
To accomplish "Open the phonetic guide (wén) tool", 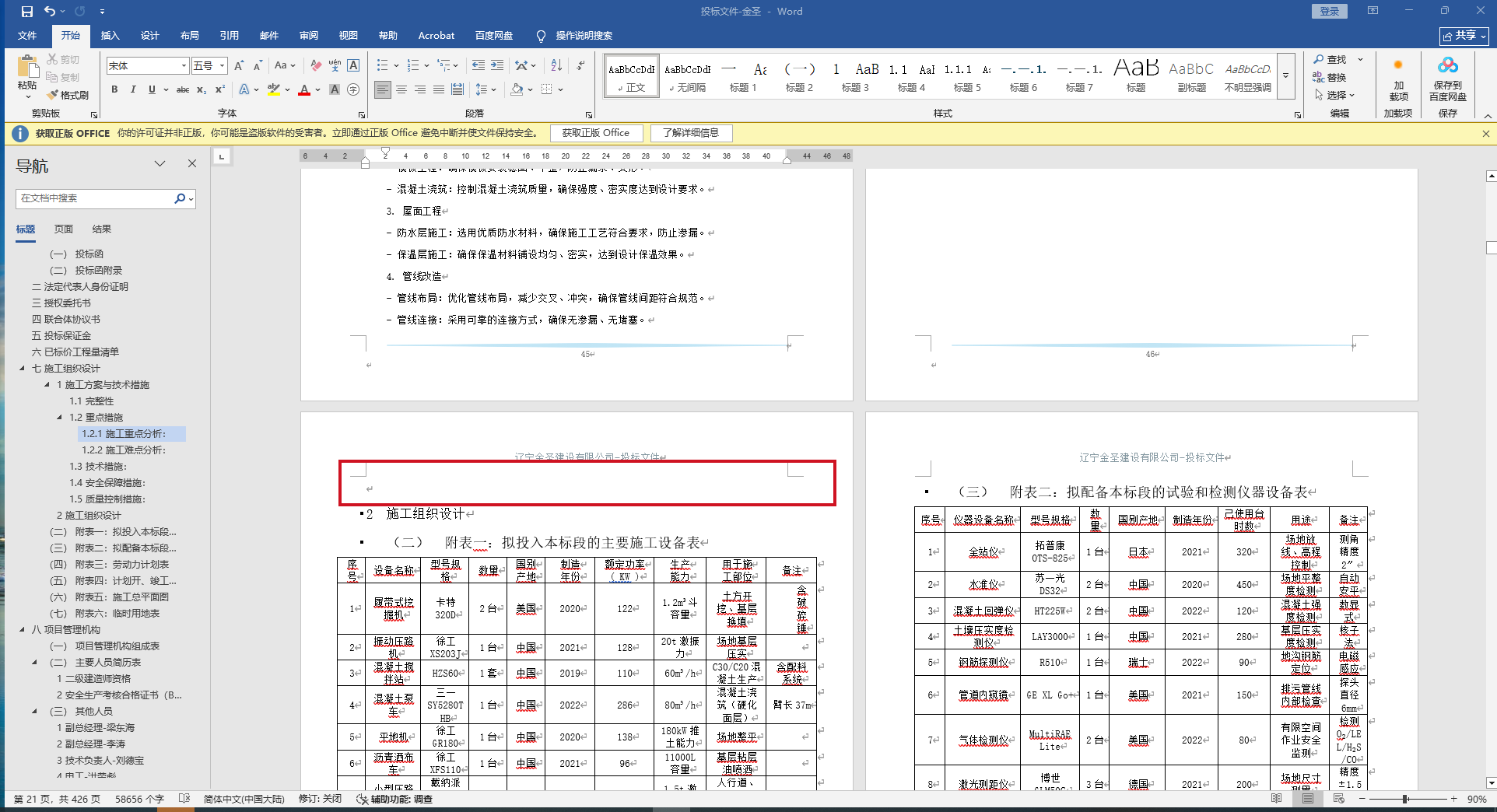I will click(335, 66).
